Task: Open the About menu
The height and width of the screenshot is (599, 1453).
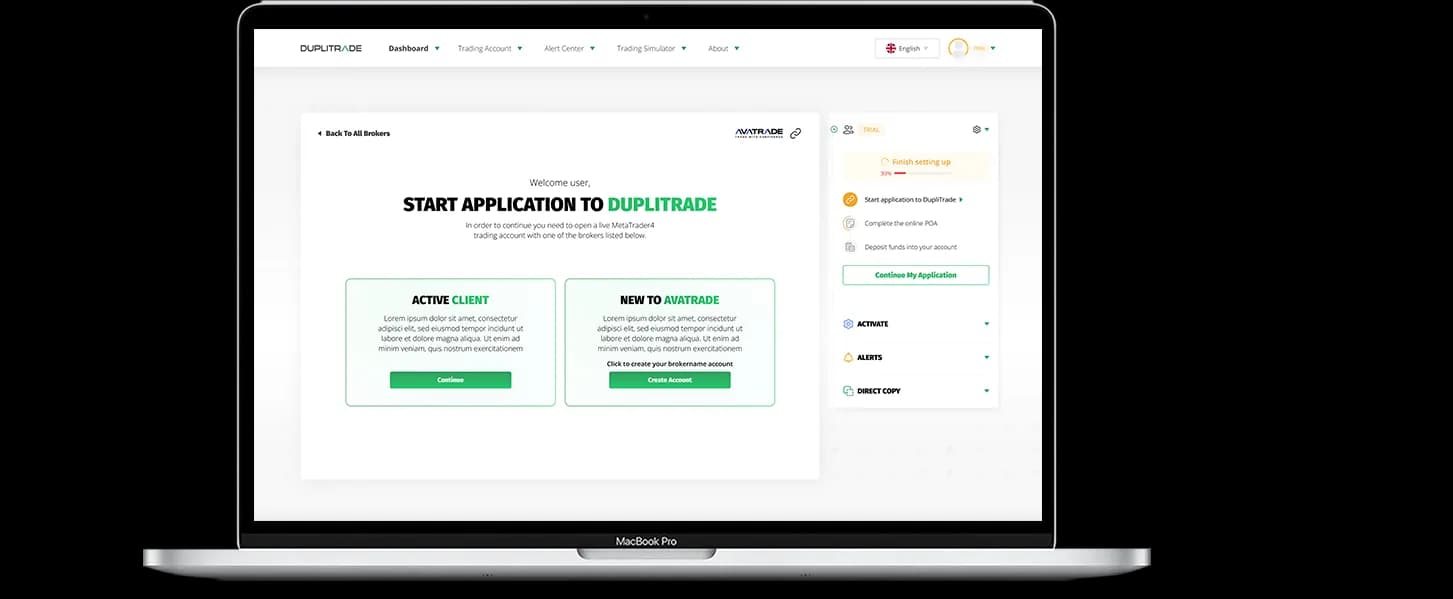Action: tap(724, 48)
